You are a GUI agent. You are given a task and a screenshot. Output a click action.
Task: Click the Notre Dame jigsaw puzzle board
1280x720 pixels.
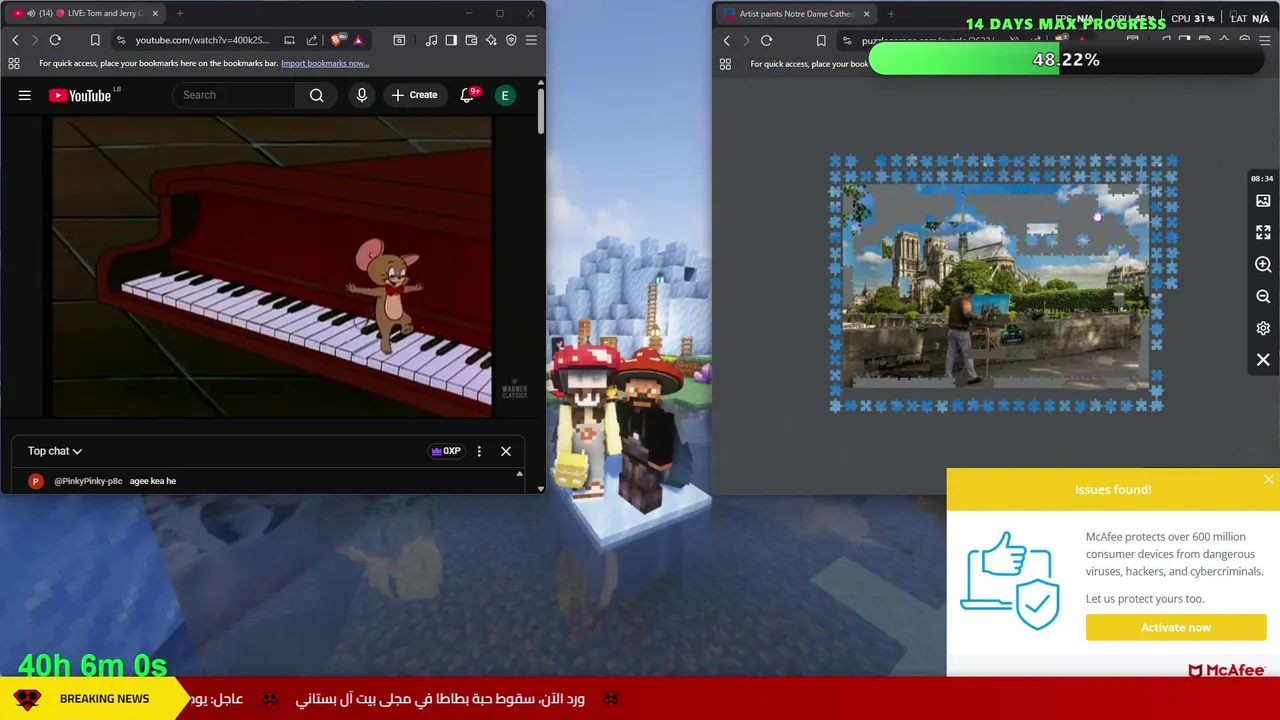click(x=1003, y=283)
